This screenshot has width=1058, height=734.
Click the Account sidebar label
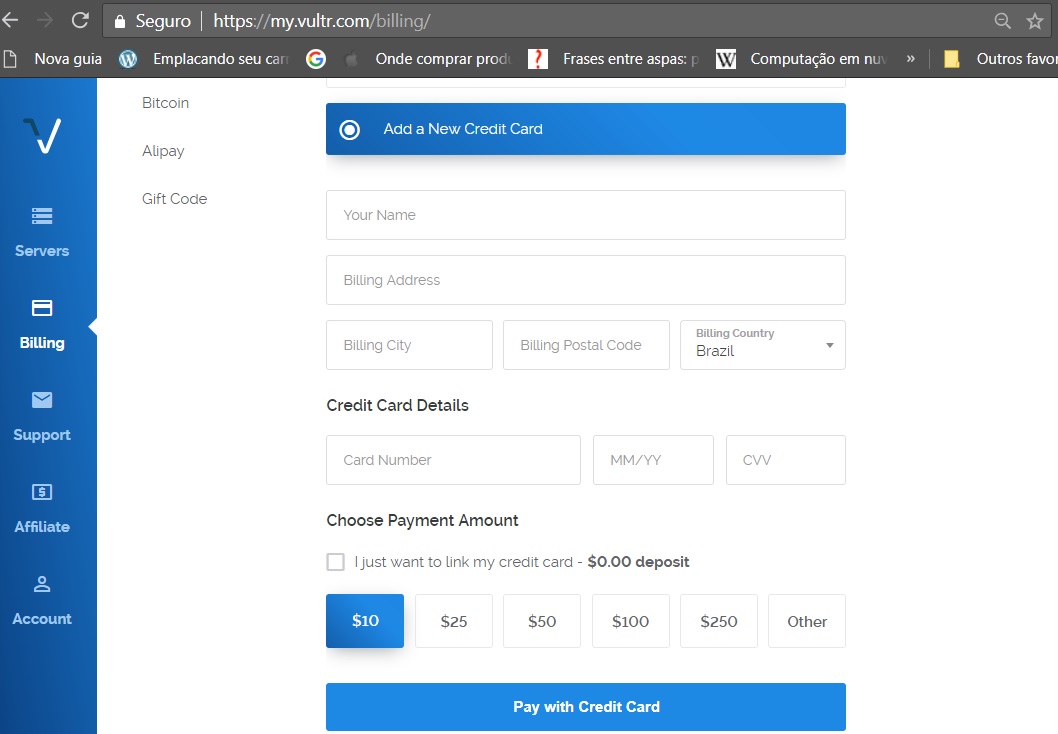point(42,619)
